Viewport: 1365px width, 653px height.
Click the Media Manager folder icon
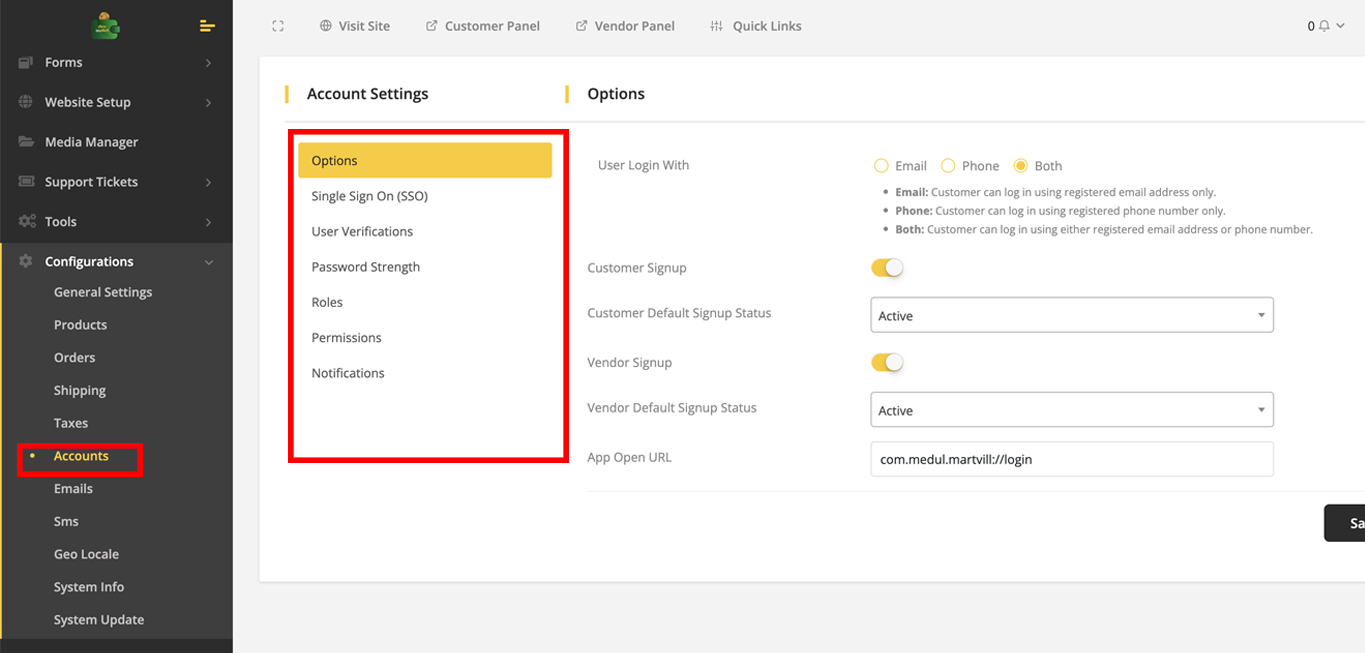tap(26, 142)
